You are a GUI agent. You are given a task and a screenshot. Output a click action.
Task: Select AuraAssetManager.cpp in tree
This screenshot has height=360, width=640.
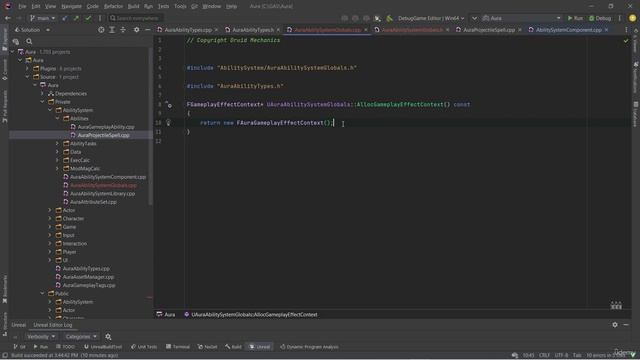88,277
